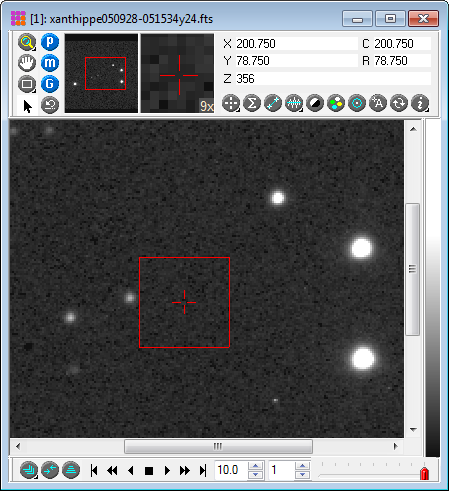Viewport: 449px width, 491px height.
Task: Click vertical scrollbar down arrow
Action: (413, 430)
